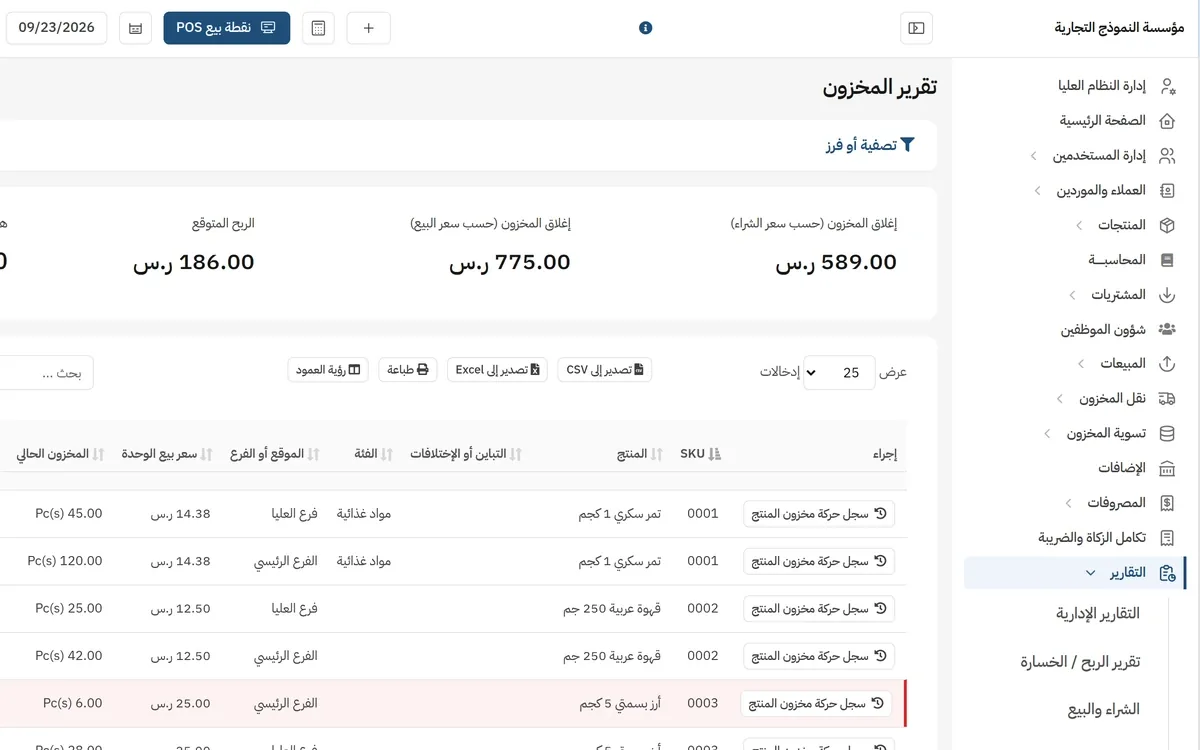Sort table by SKU column
This screenshot has height=750, width=1200.
(700, 454)
